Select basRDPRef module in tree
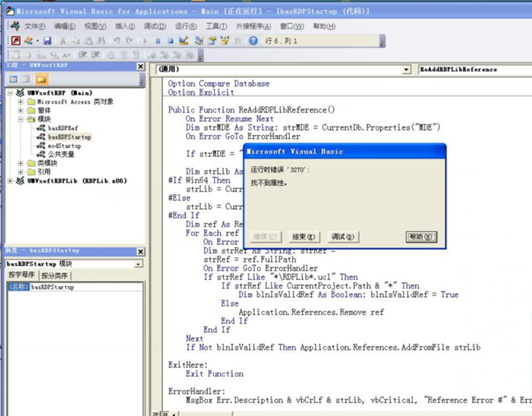 tap(63, 128)
